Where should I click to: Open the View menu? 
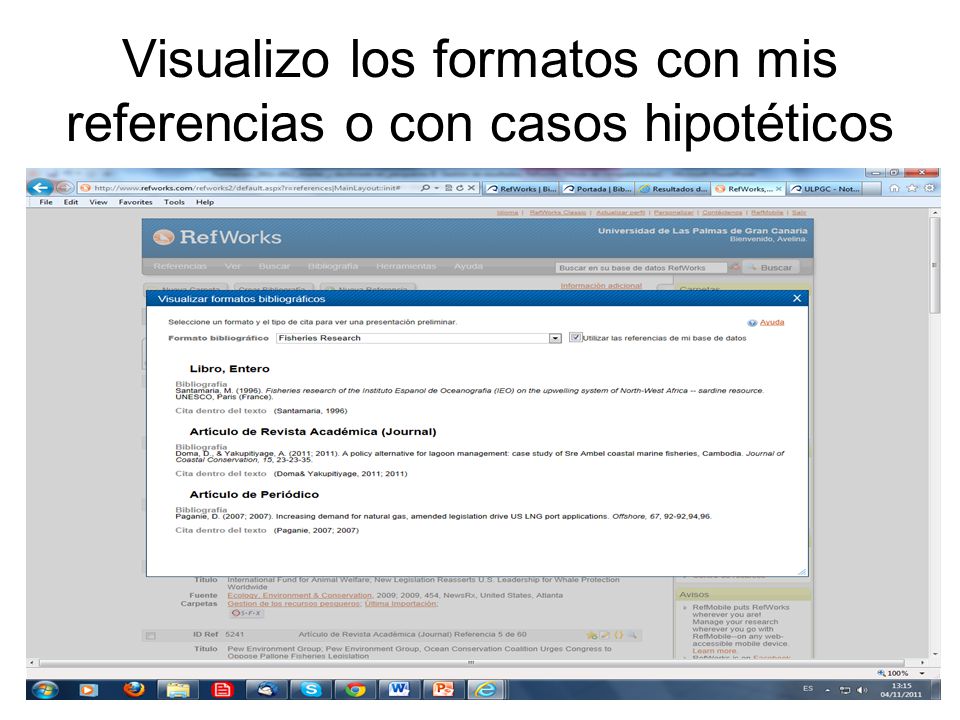[98, 202]
